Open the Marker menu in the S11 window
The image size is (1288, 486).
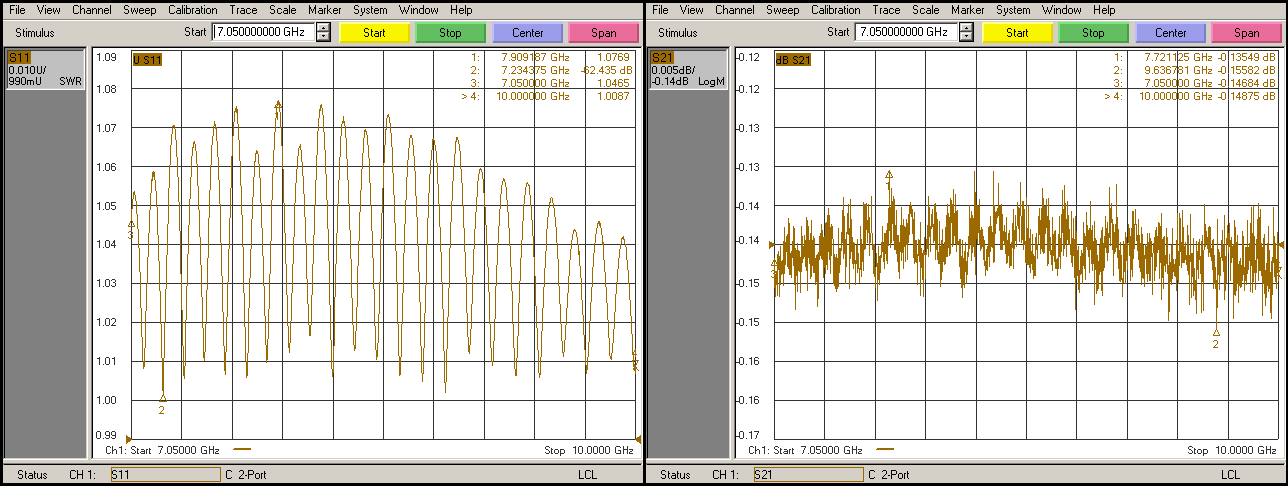(x=325, y=10)
